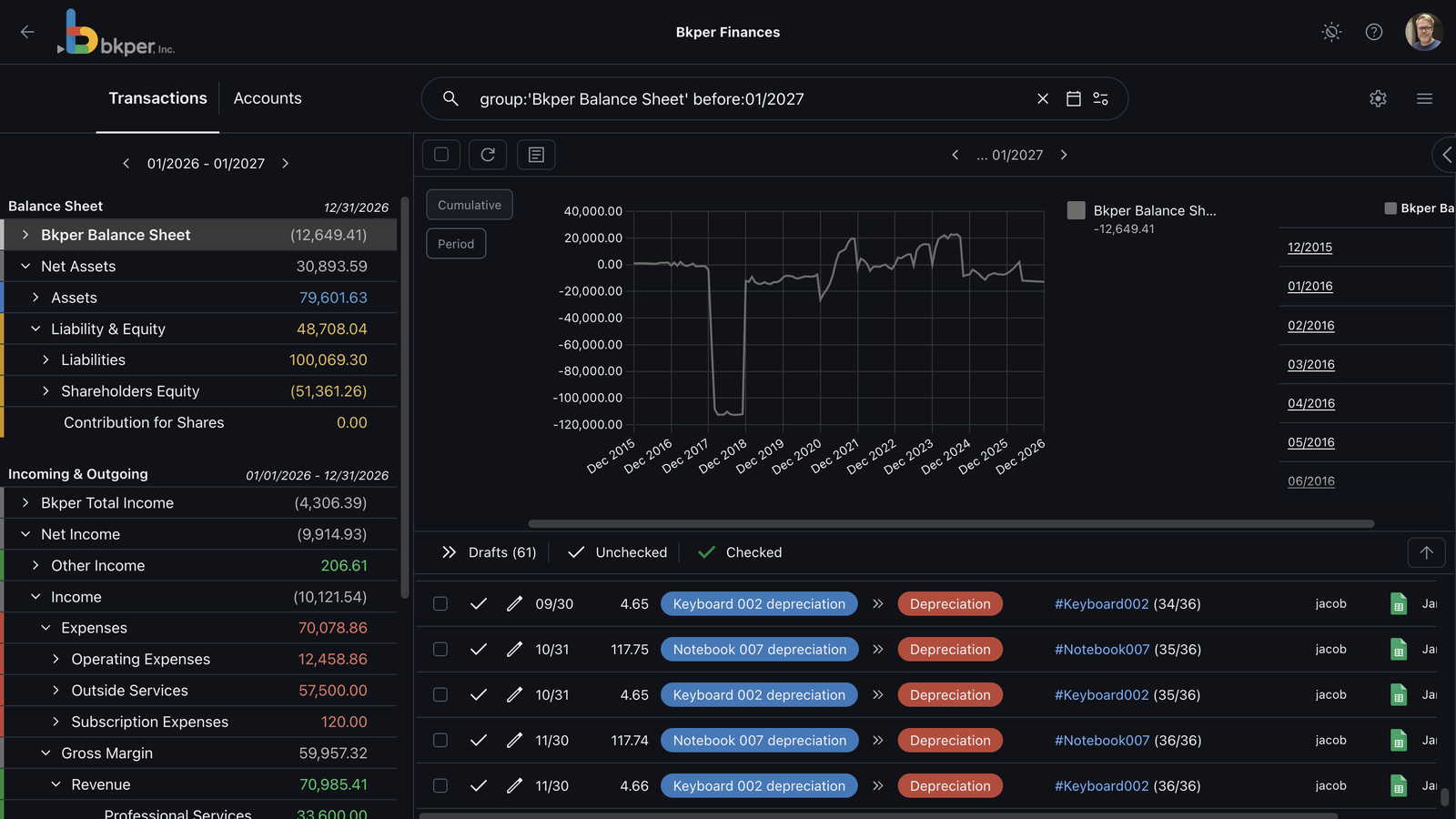Screen dimensions: 1456x819
Task: Open the Bkper logo home link
Action: pos(116,33)
